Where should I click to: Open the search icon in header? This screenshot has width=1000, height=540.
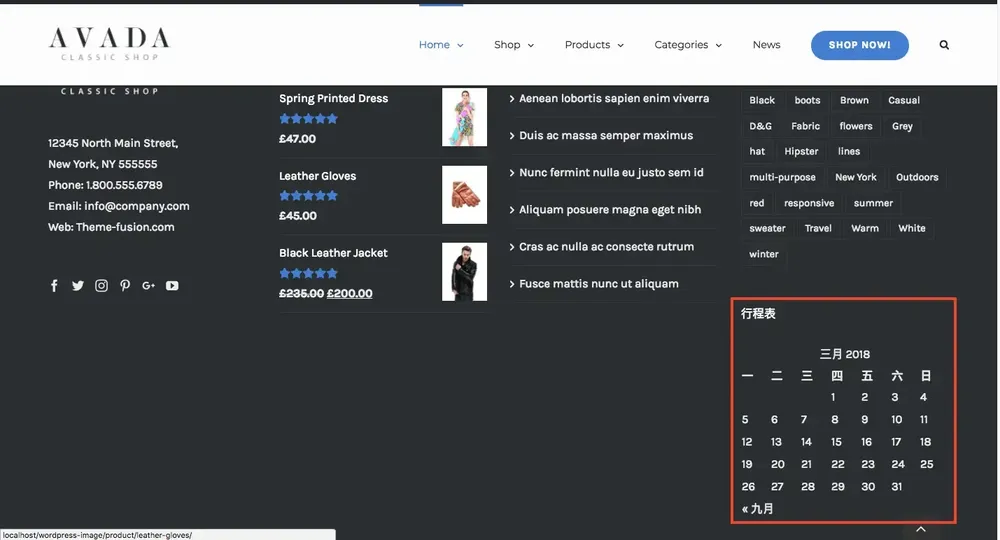tap(944, 45)
